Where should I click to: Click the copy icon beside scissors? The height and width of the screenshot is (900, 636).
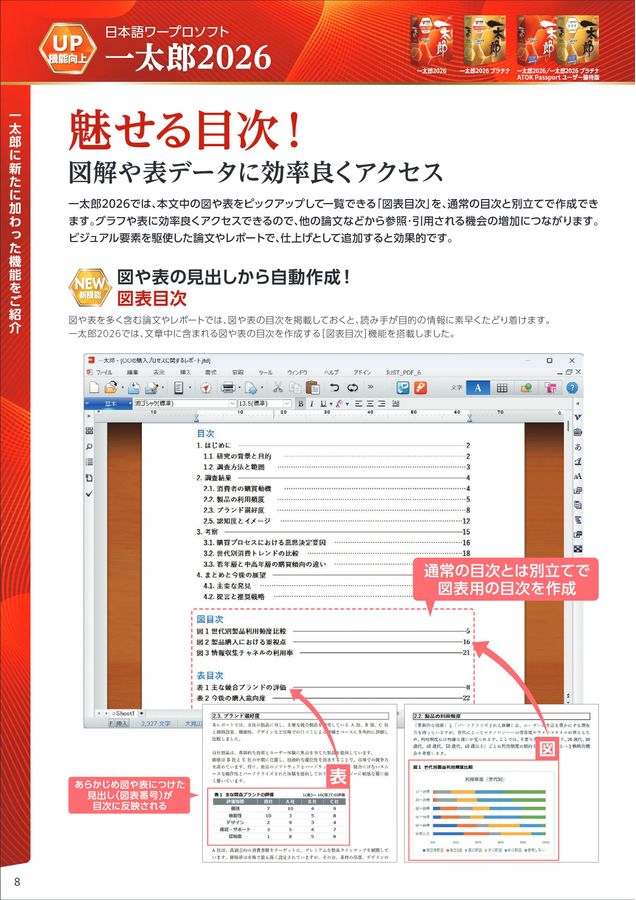(x=295, y=389)
